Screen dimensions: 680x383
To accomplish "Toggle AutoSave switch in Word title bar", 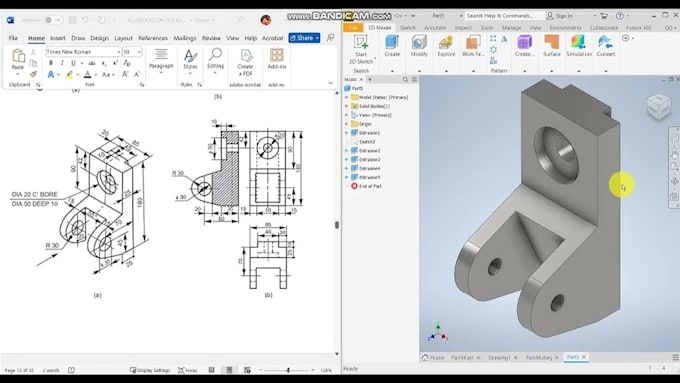I will tap(53, 20).
